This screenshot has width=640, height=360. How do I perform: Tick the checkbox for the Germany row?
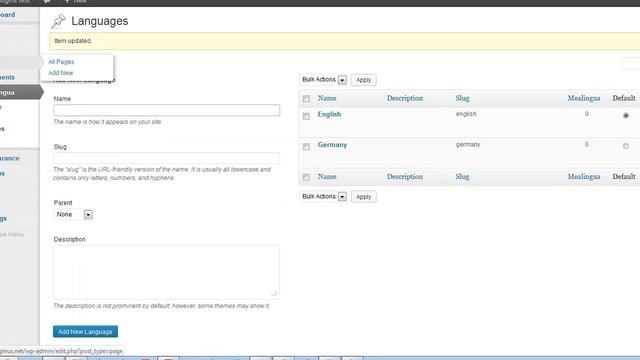306,147
